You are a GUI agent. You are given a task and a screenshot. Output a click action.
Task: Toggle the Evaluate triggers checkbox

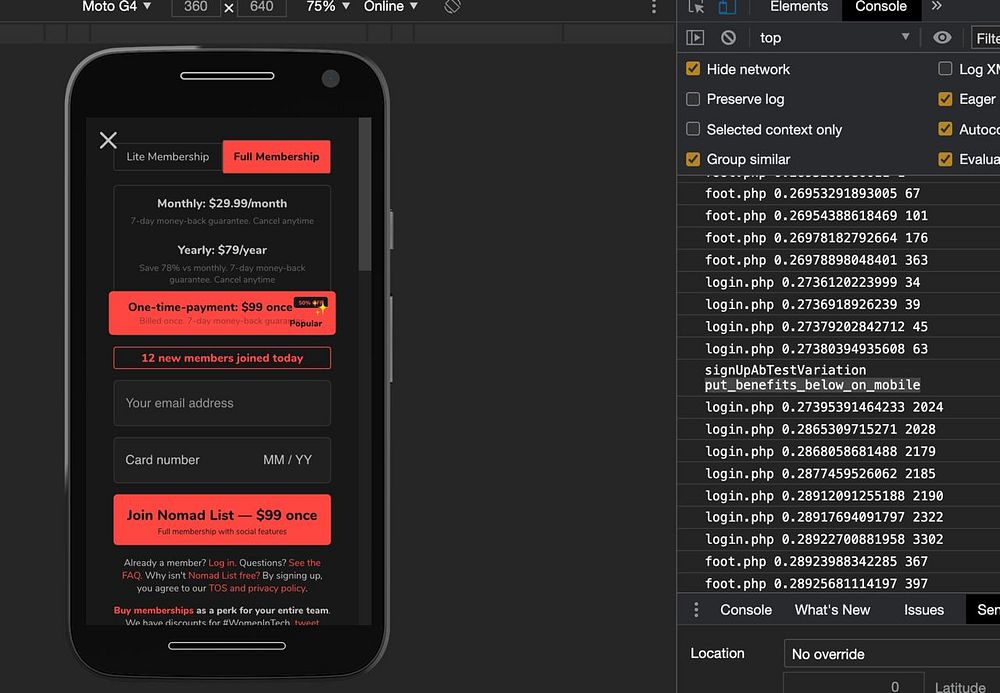pos(945,159)
